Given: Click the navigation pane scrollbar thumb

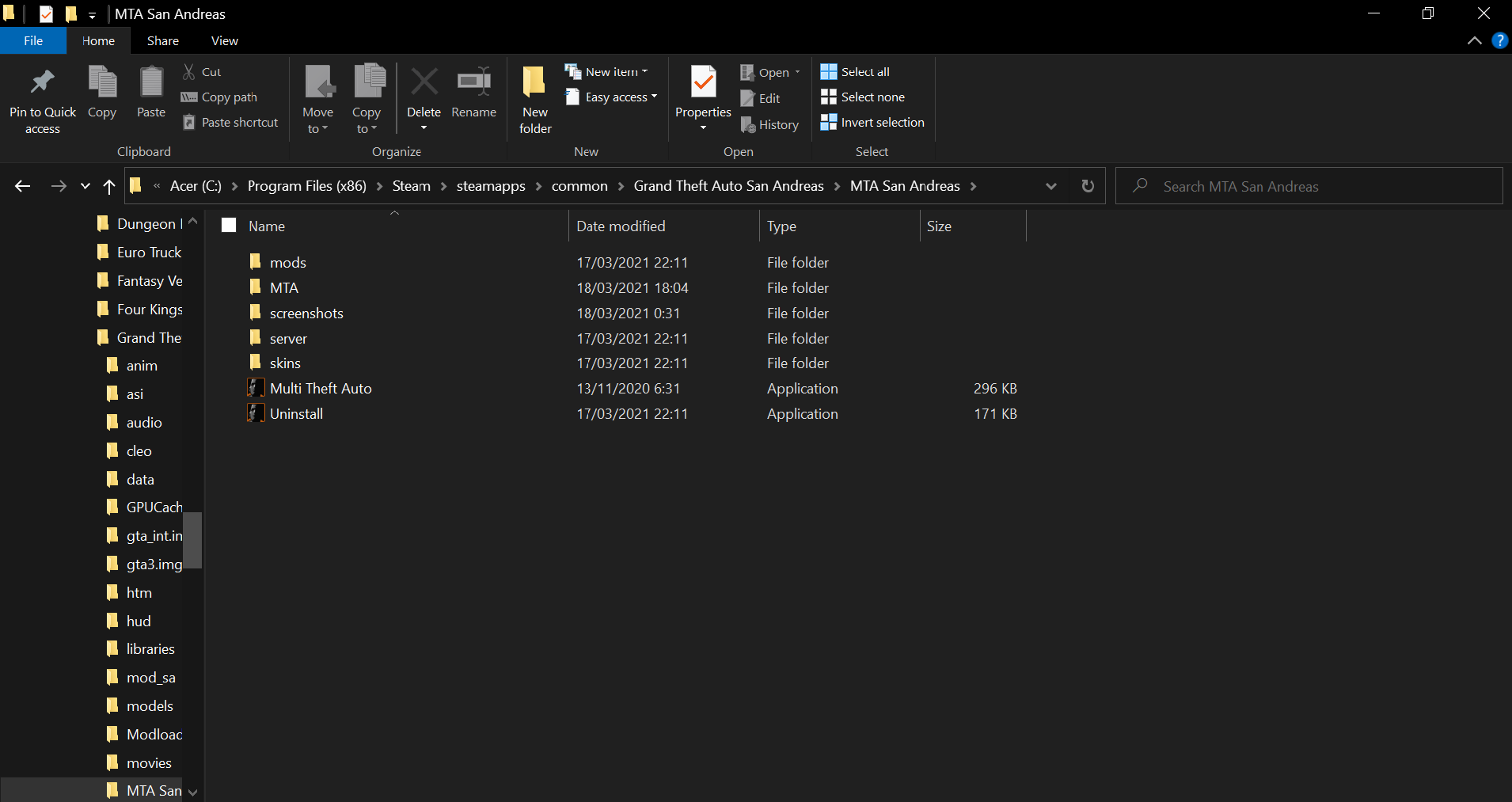Looking at the screenshot, I should (192, 540).
